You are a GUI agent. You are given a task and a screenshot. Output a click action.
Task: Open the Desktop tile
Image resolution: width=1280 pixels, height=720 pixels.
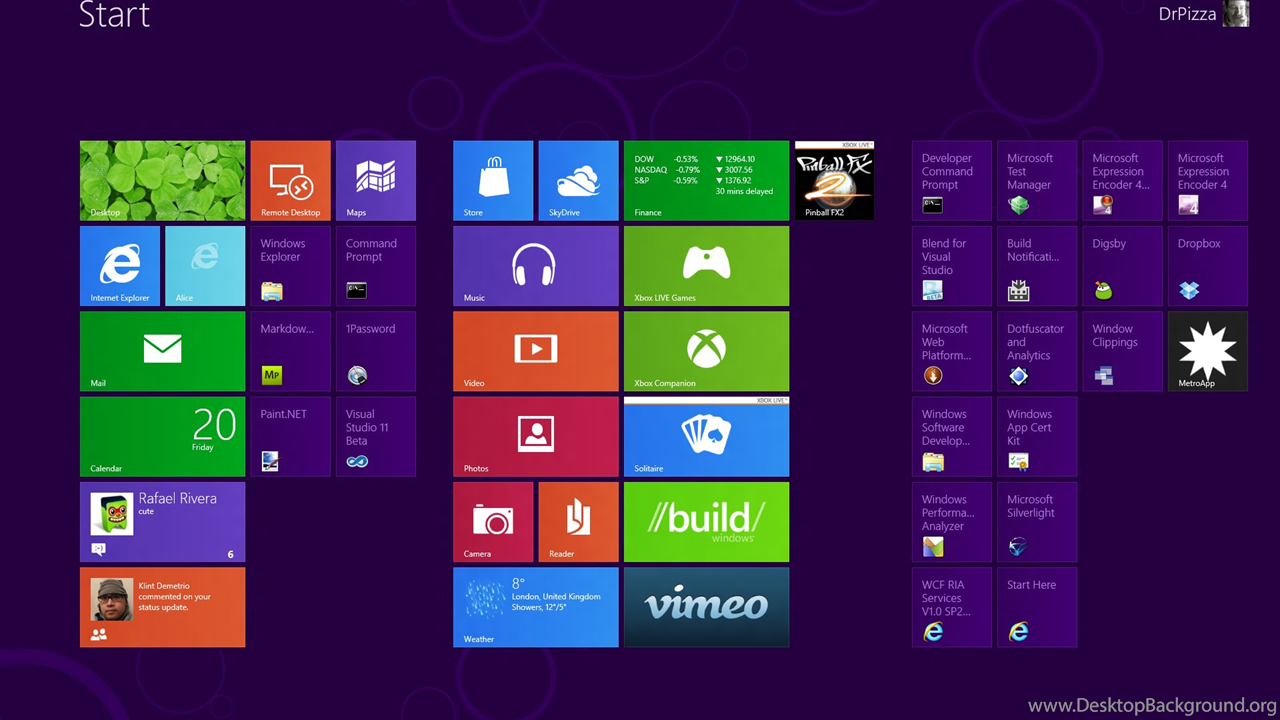click(162, 180)
